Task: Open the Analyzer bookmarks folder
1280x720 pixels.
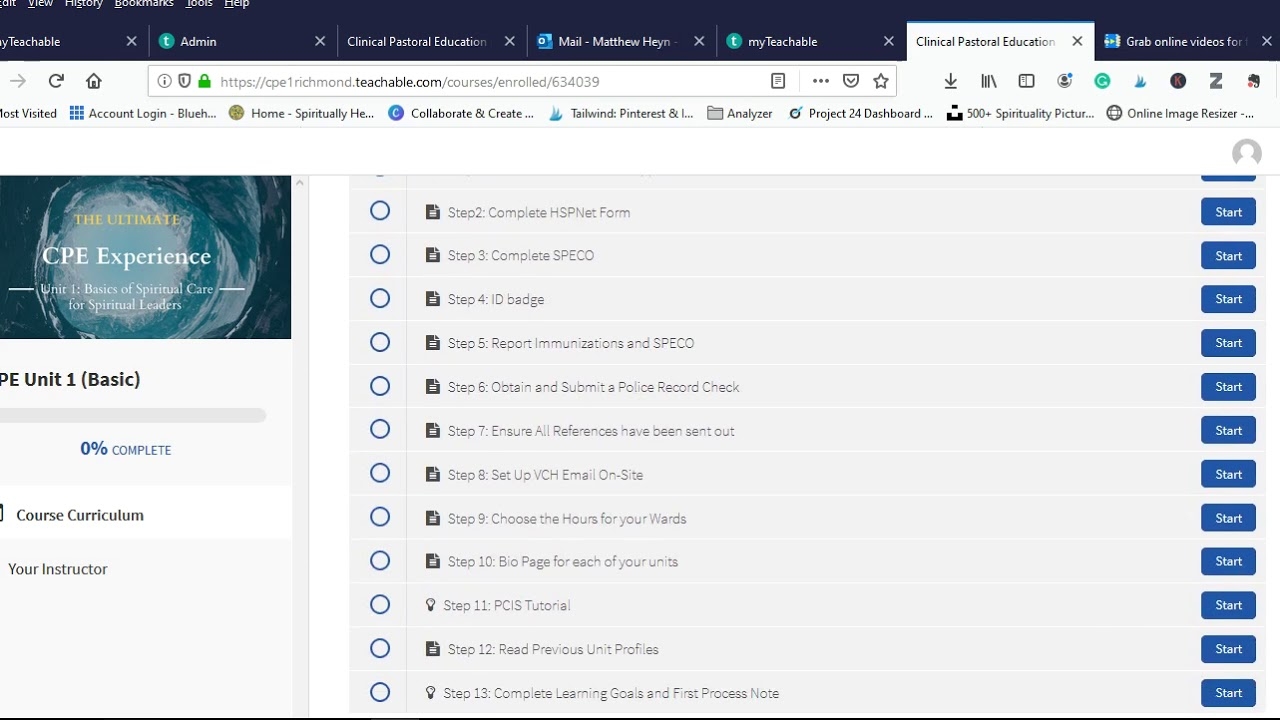Action: tap(740, 113)
